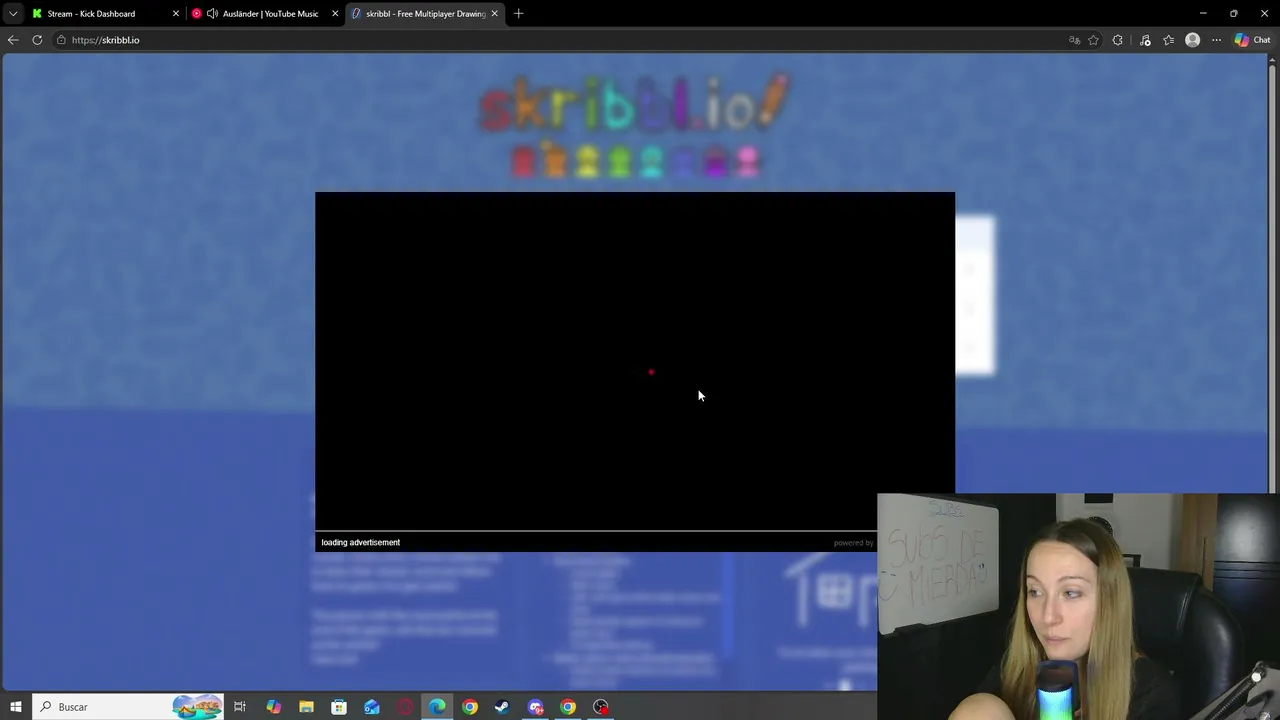Open the Windows Start menu

coord(15,707)
